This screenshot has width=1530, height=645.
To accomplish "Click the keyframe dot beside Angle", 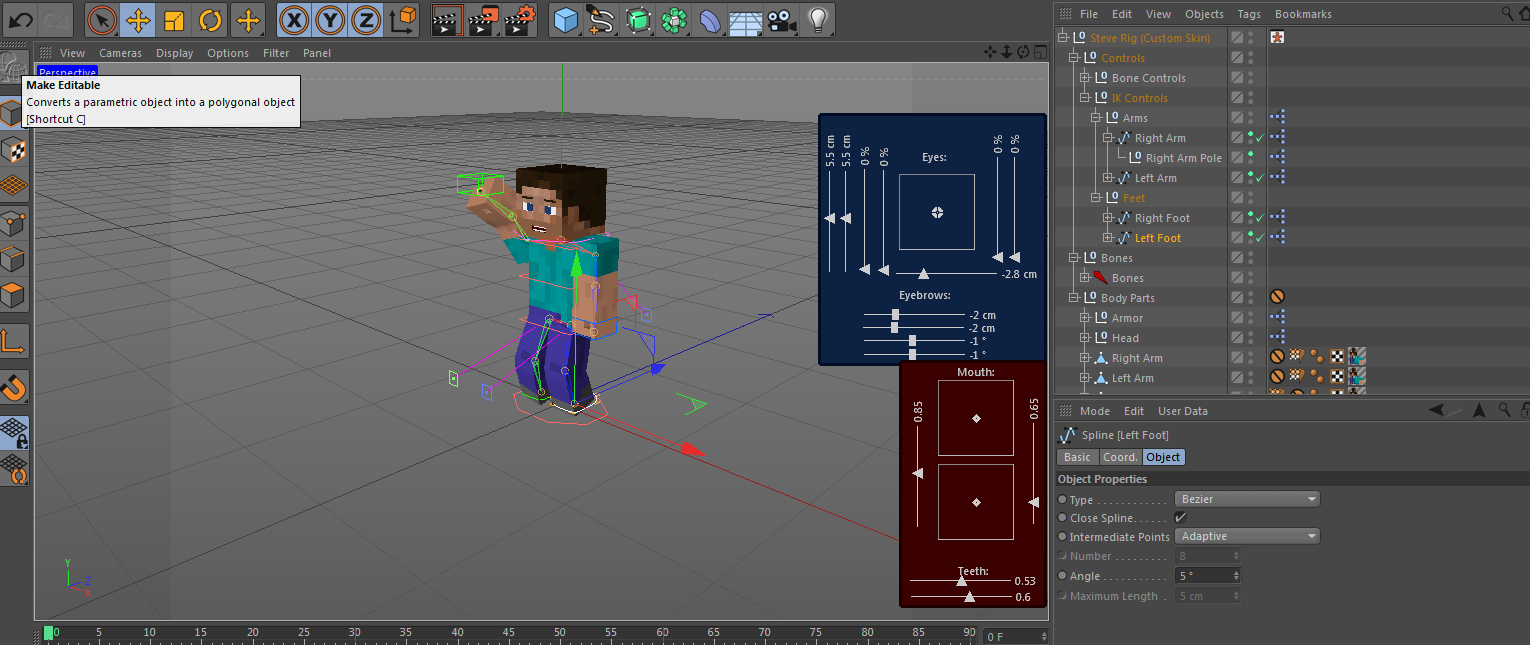I will click(1062, 576).
